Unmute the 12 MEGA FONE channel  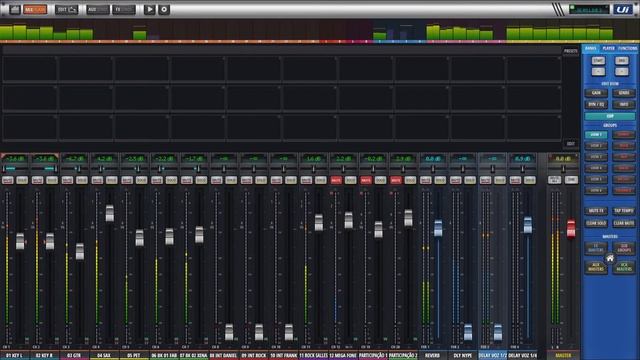click(x=336, y=180)
